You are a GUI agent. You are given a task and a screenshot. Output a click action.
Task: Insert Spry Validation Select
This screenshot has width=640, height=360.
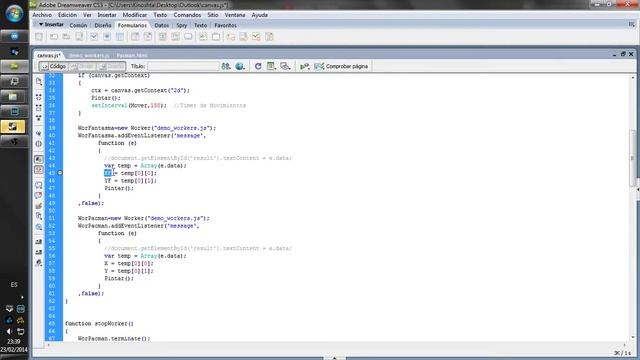269,37
